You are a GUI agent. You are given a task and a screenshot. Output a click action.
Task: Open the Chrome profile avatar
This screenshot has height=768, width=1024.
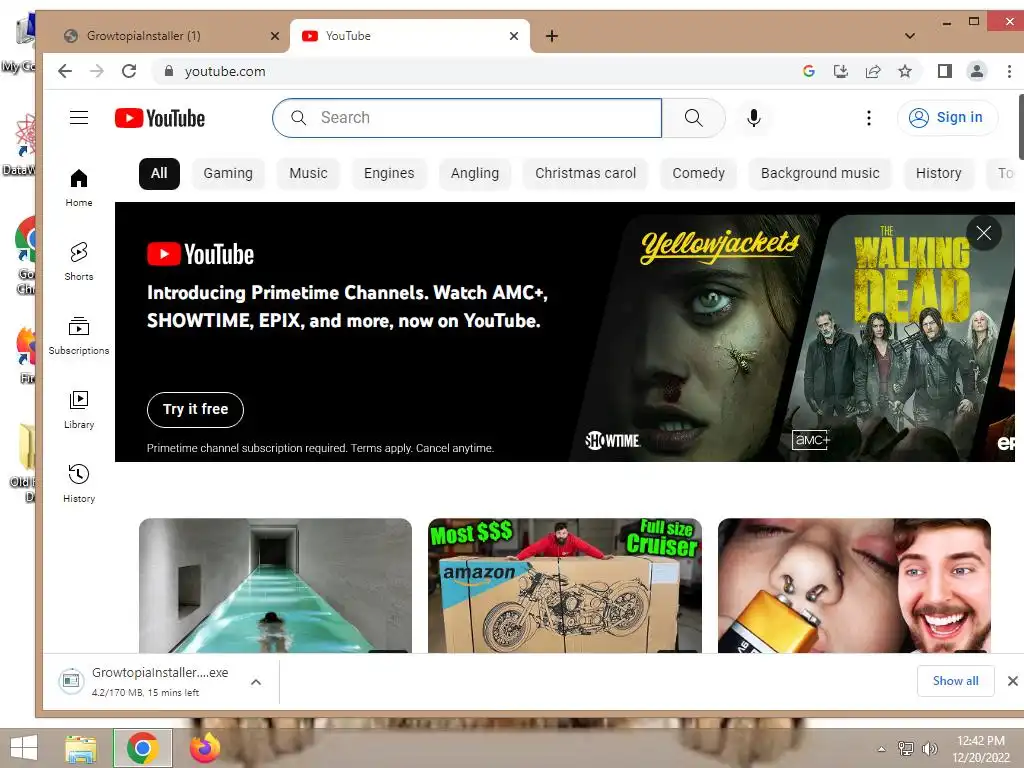click(976, 71)
